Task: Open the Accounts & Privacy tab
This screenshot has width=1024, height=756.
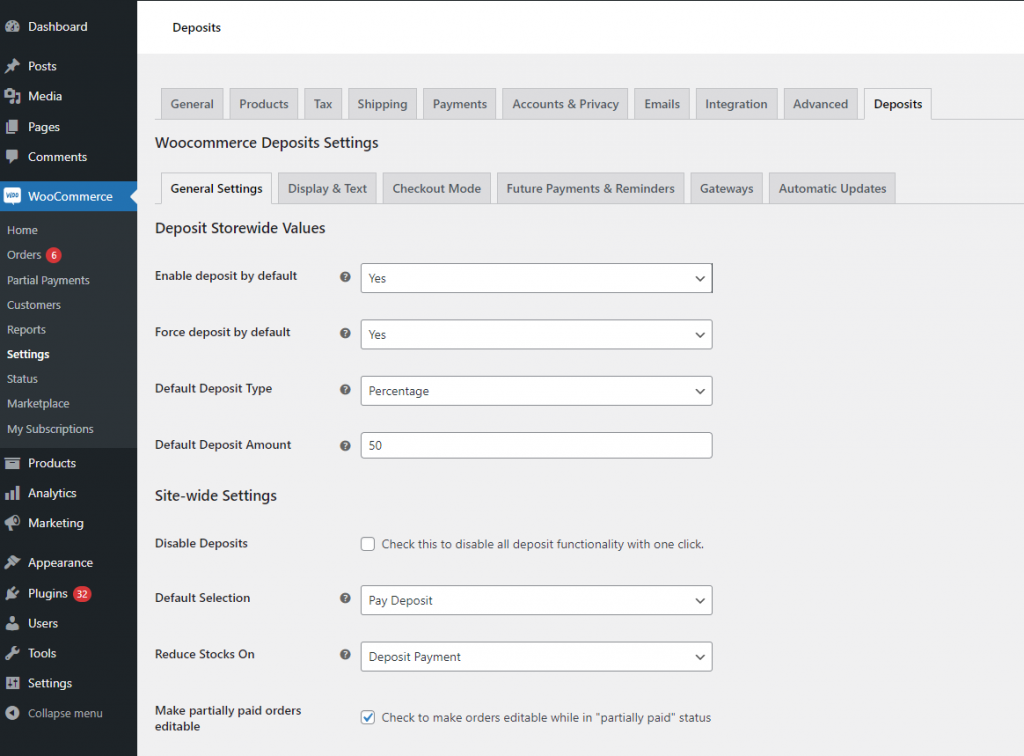Action: tap(566, 104)
